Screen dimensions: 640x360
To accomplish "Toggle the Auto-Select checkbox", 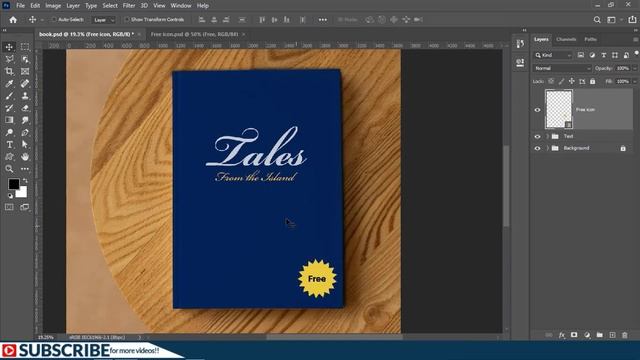I will [x=54, y=20].
